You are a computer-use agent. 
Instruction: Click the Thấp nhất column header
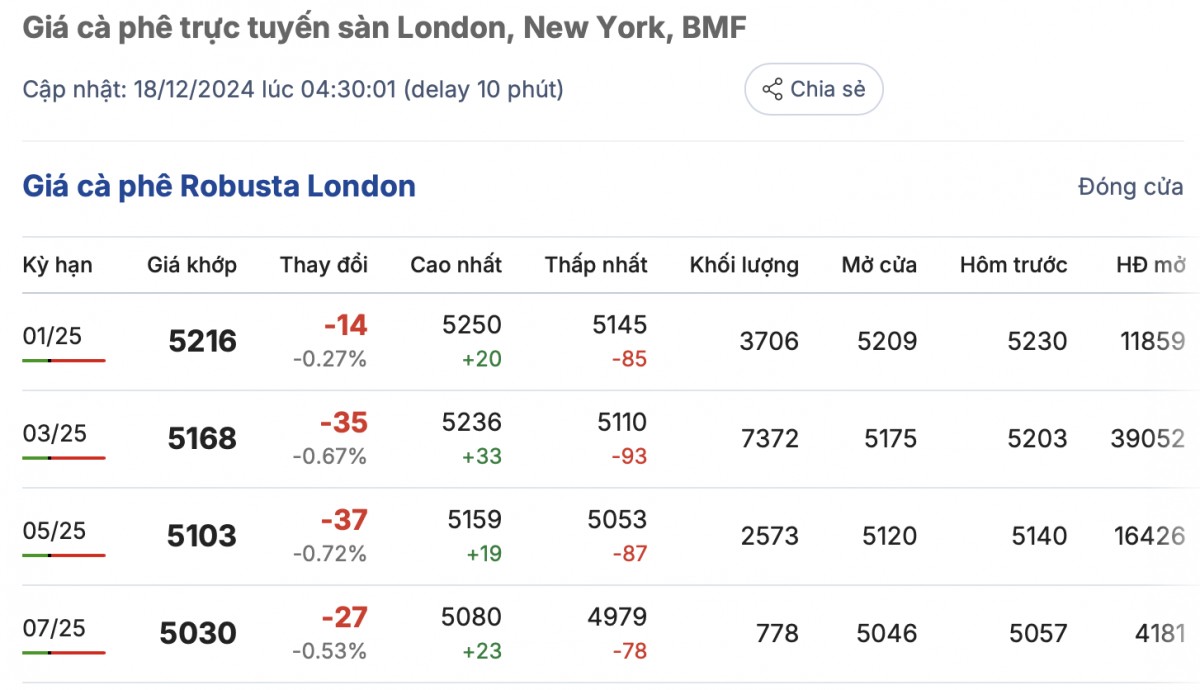596,265
